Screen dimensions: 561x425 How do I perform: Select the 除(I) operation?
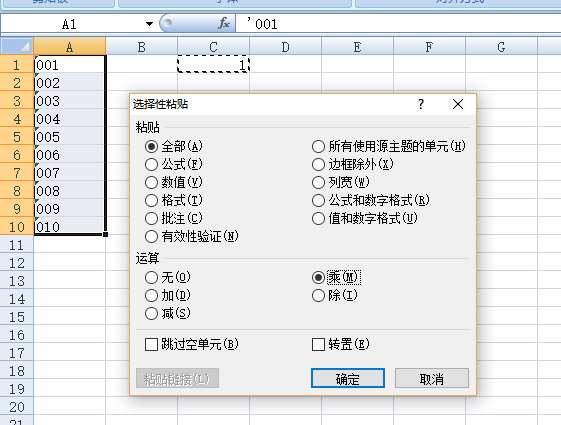(335, 295)
